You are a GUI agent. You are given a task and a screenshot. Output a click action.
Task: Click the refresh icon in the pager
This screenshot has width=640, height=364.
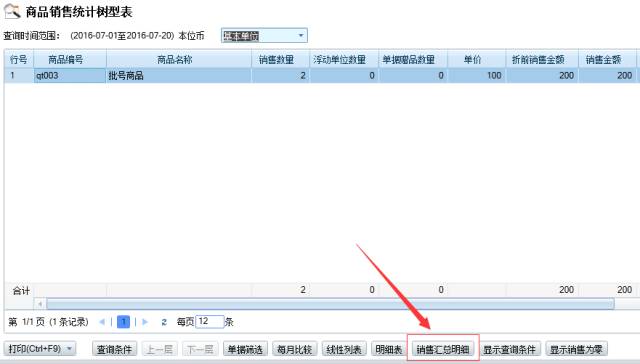coord(164,322)
